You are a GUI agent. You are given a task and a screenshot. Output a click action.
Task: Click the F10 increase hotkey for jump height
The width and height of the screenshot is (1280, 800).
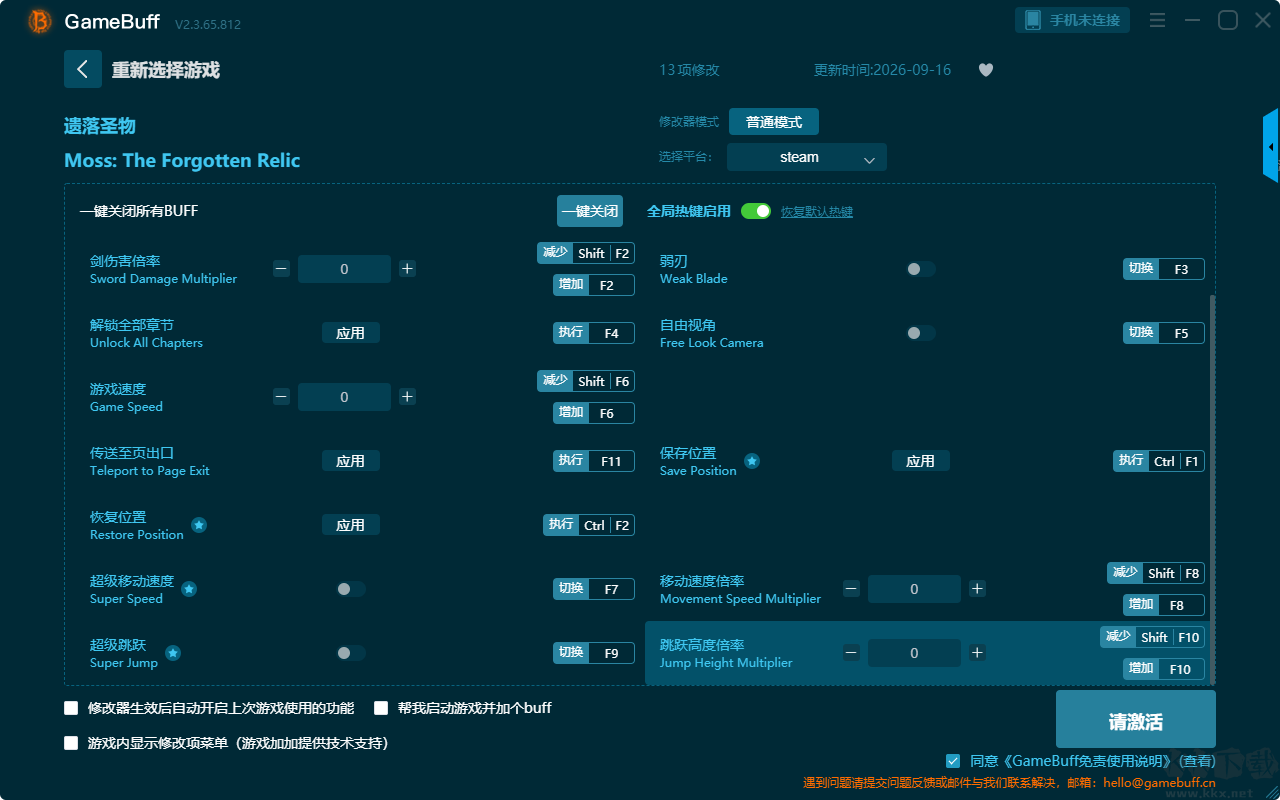pyautogui.click(x=1164, y=669)
